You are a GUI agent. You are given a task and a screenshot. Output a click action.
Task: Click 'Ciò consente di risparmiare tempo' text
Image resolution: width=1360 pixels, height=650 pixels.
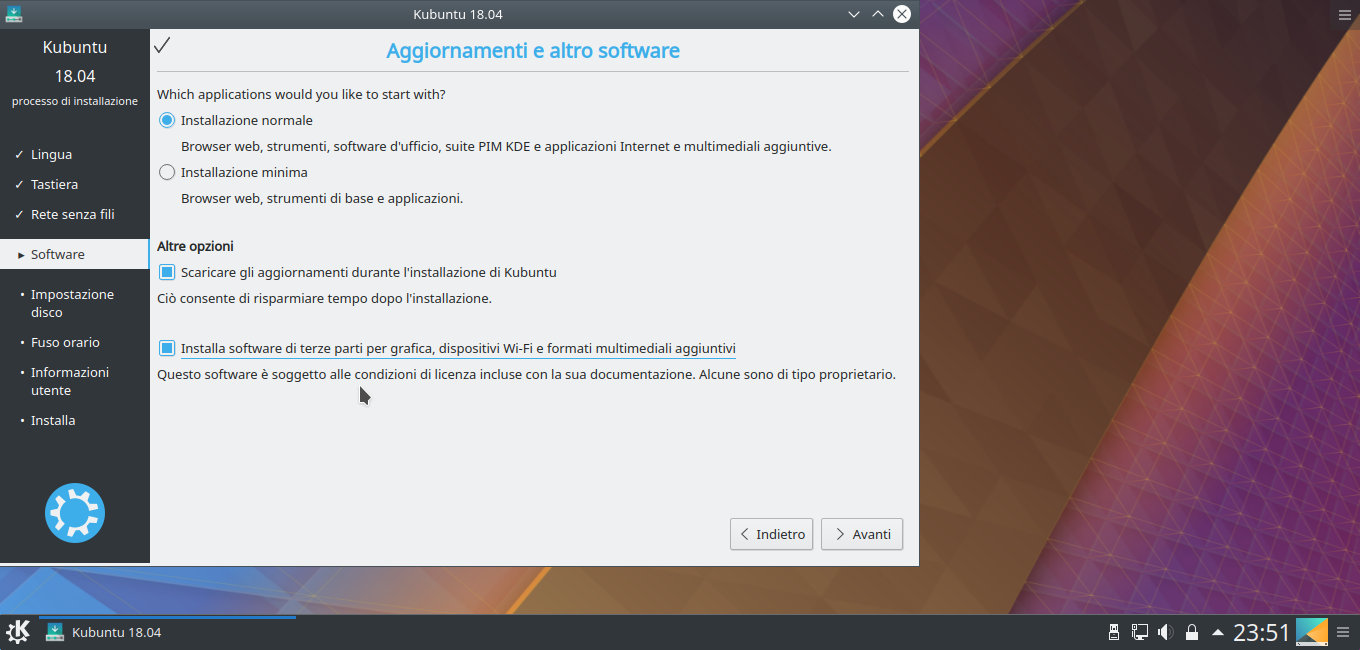point(324,298)
